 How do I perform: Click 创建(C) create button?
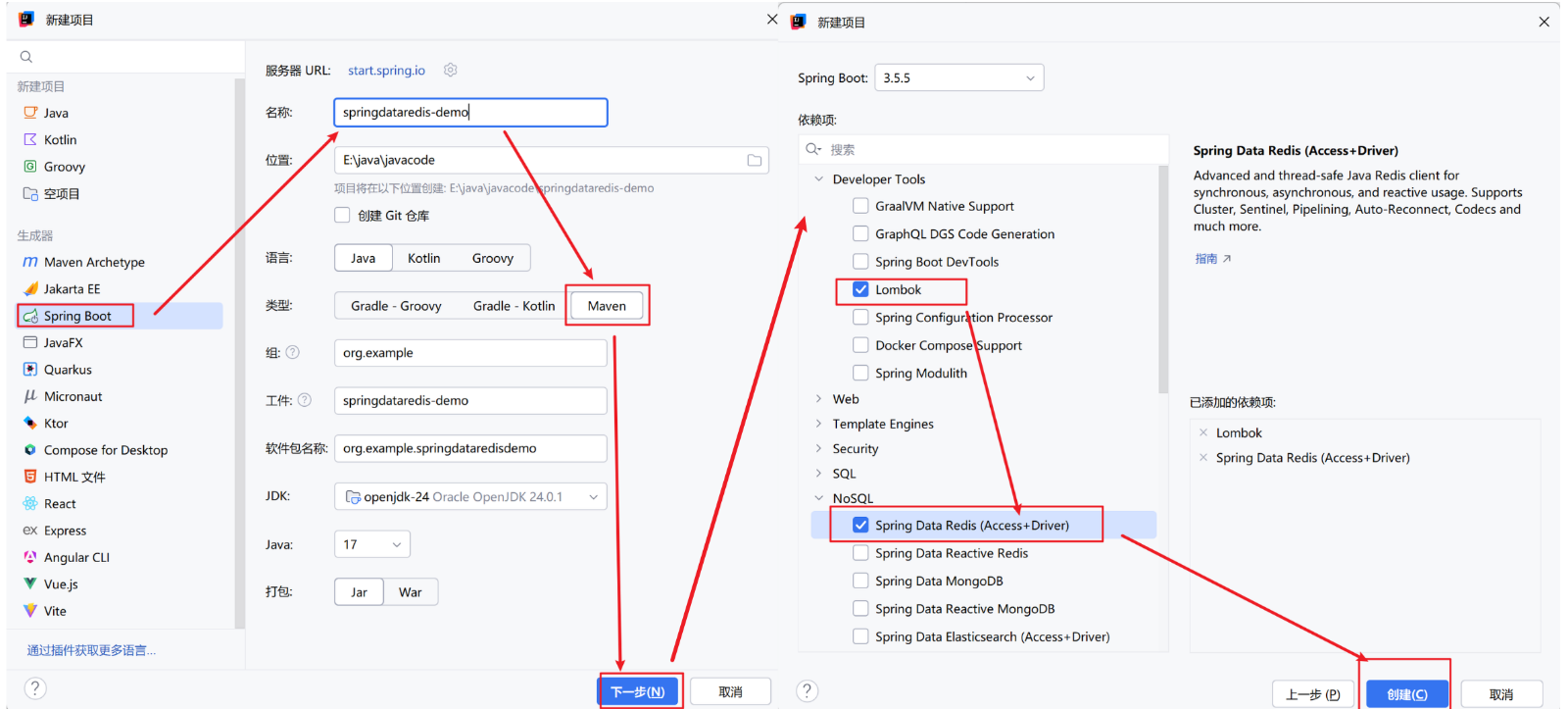(1407, 694)
